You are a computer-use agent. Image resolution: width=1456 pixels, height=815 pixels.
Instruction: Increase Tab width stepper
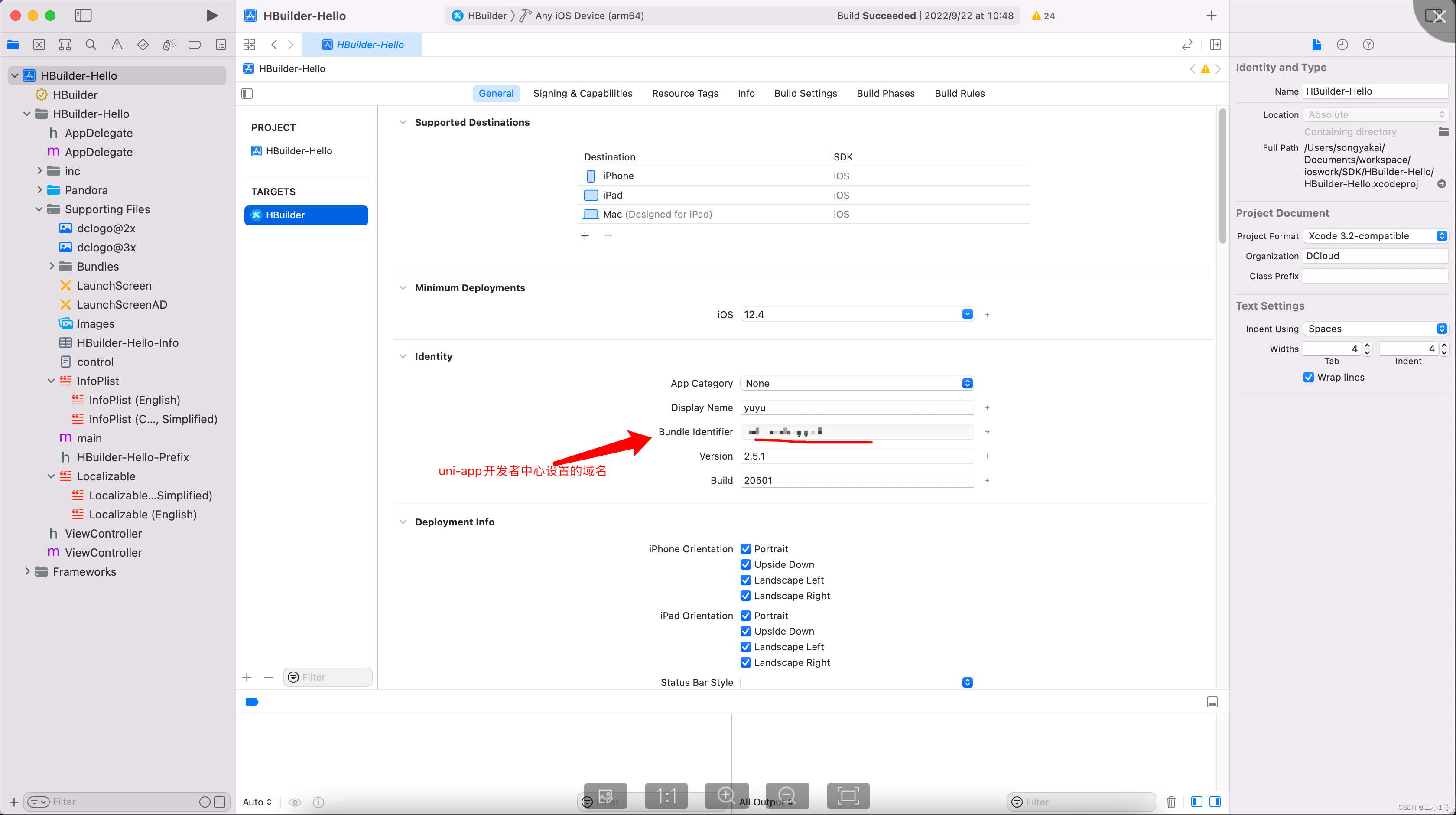(x=1367, y=346)
